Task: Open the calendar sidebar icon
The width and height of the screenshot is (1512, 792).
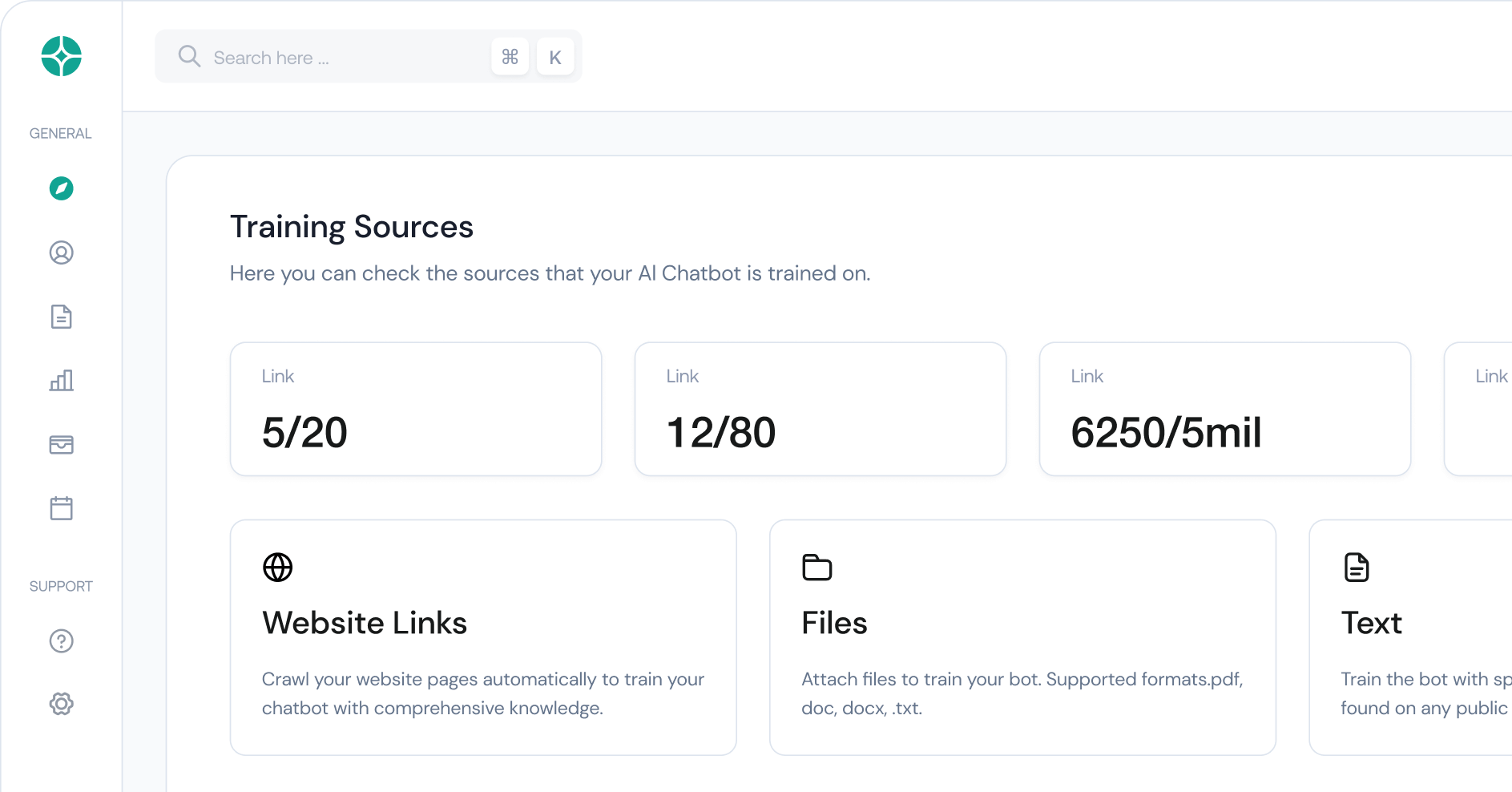Action: coord(62,508)
